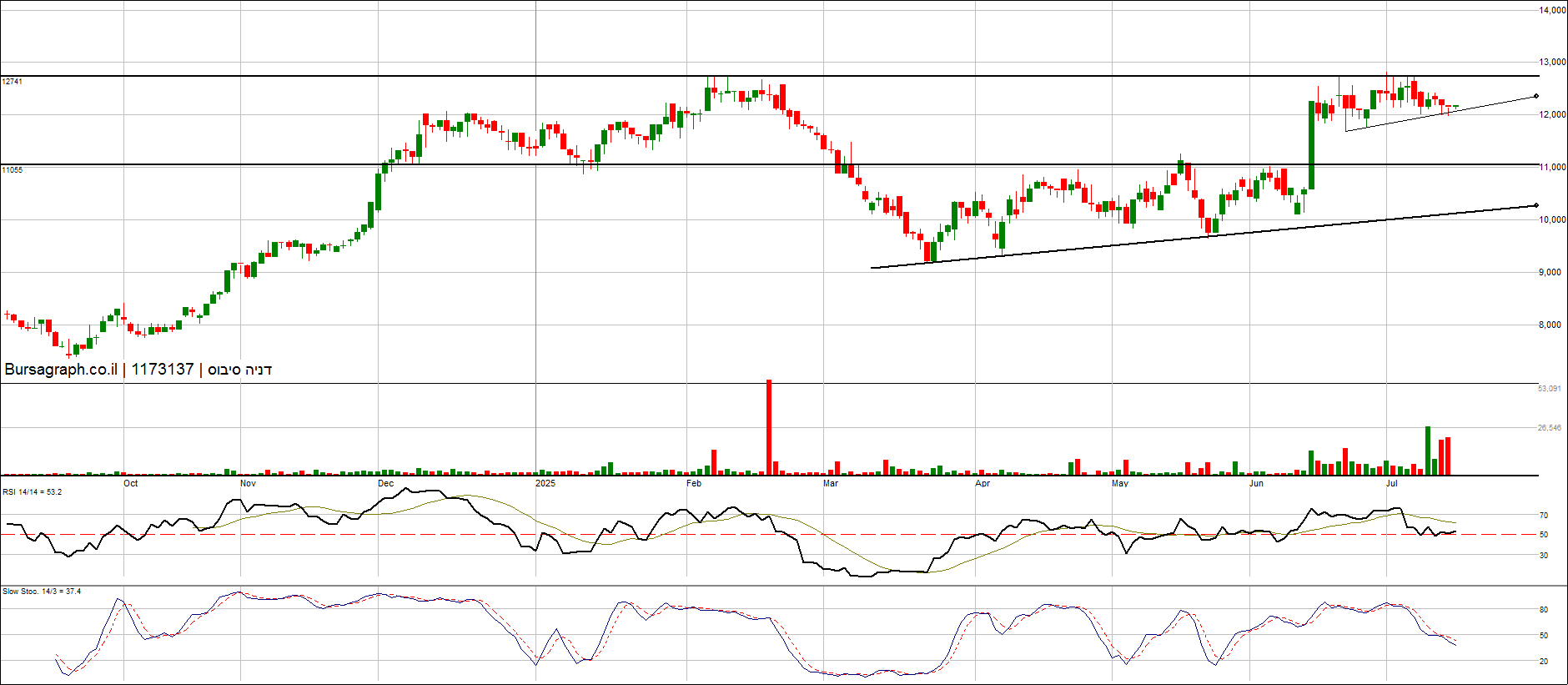This screenshot has height=685, width=1568.
Task: Click the Bursagraph.co.il watermark link
Action: click(x=61, y=370)
